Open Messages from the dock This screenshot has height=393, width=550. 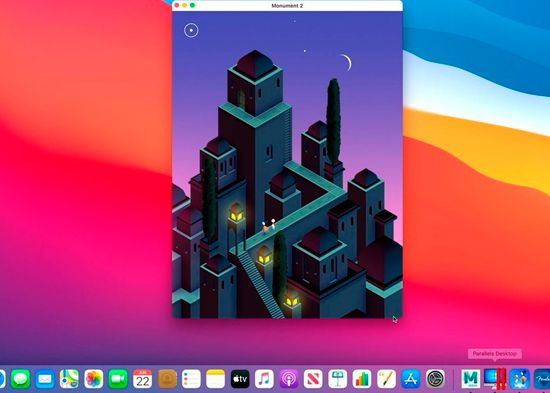click(20, 379)
